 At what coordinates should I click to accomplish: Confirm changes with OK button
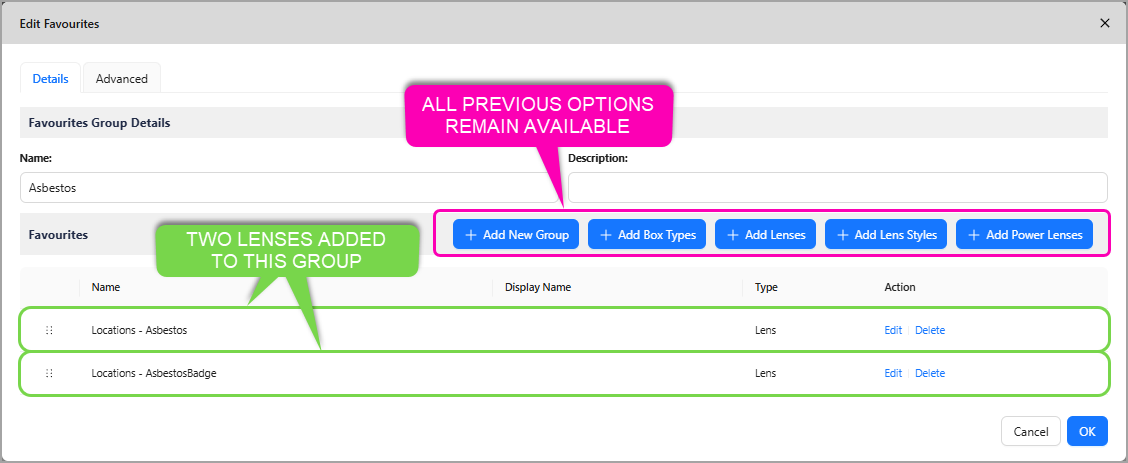point(1087,431)
